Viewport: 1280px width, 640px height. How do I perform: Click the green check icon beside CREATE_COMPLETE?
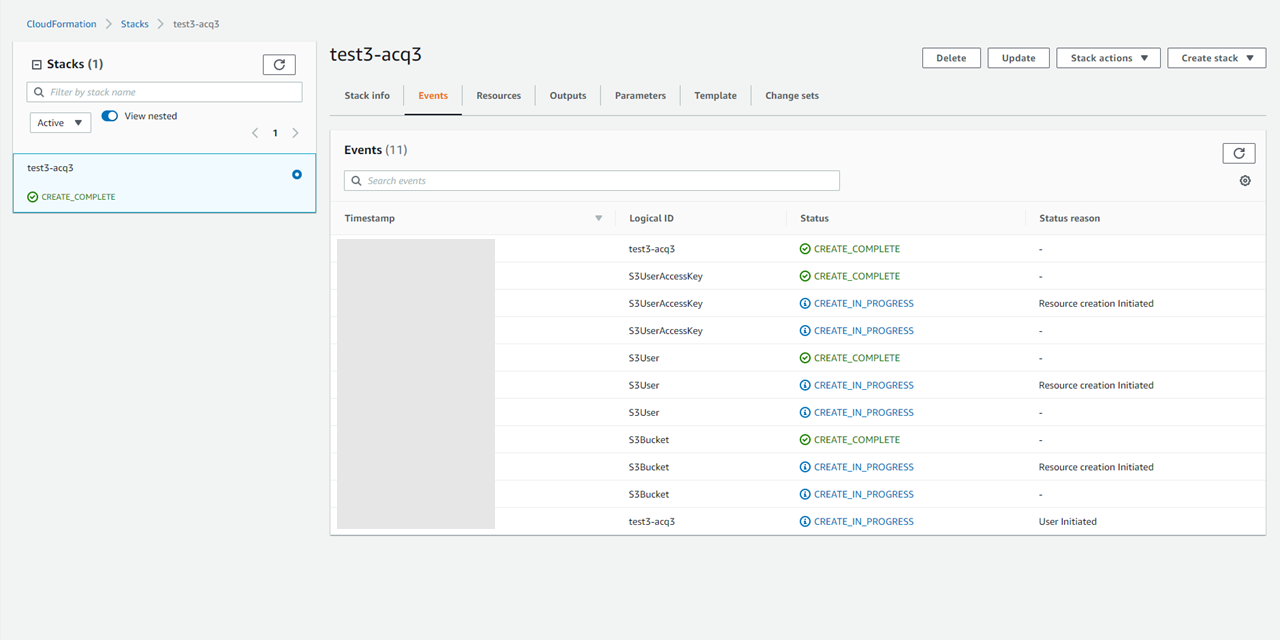(33, 196)
